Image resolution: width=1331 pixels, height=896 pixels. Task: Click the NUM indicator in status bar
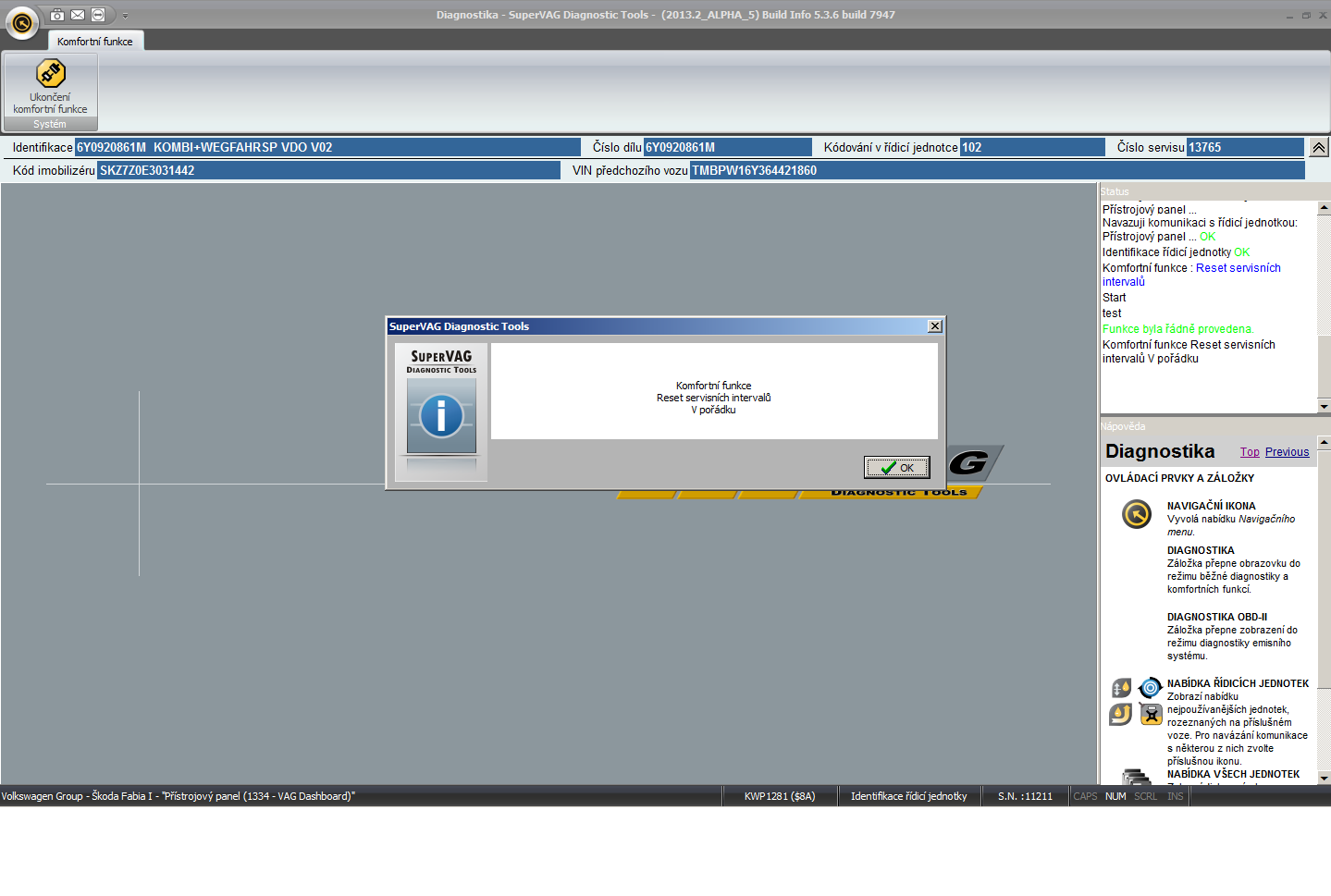point(1115,796)
